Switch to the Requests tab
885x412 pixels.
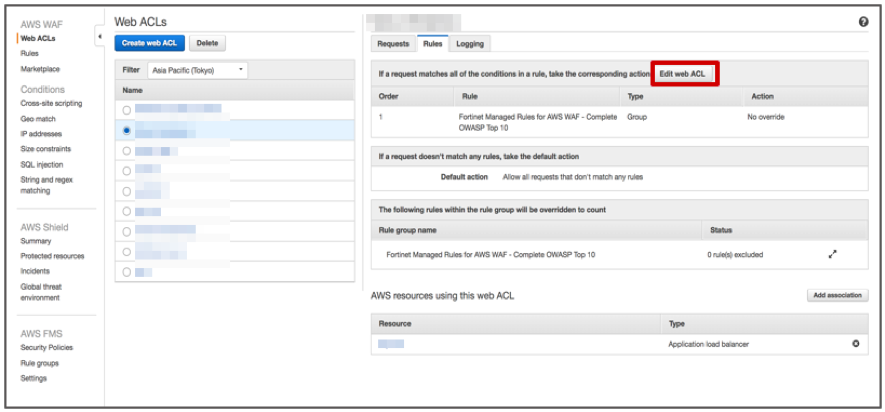(393, 44)
